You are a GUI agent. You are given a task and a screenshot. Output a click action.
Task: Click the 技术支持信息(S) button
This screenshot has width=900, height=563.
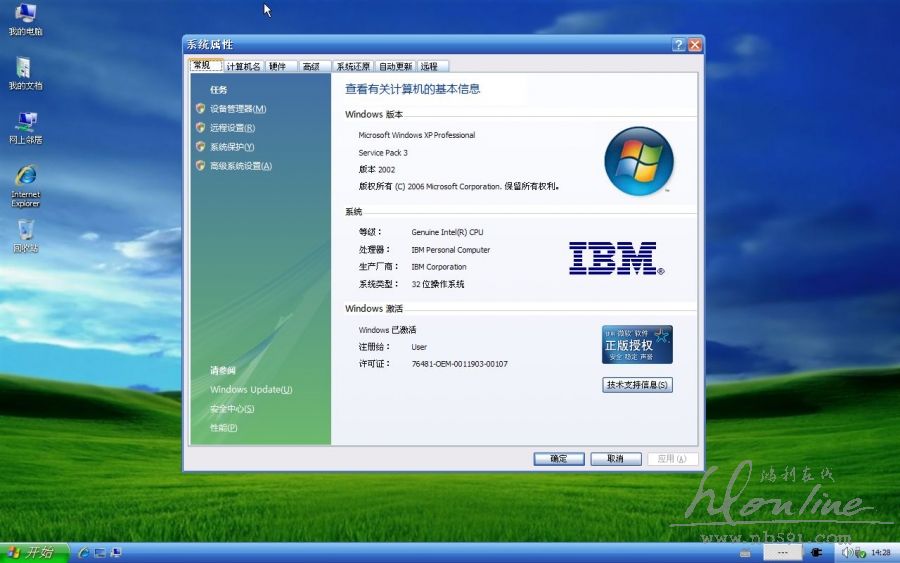coord(637,385)
